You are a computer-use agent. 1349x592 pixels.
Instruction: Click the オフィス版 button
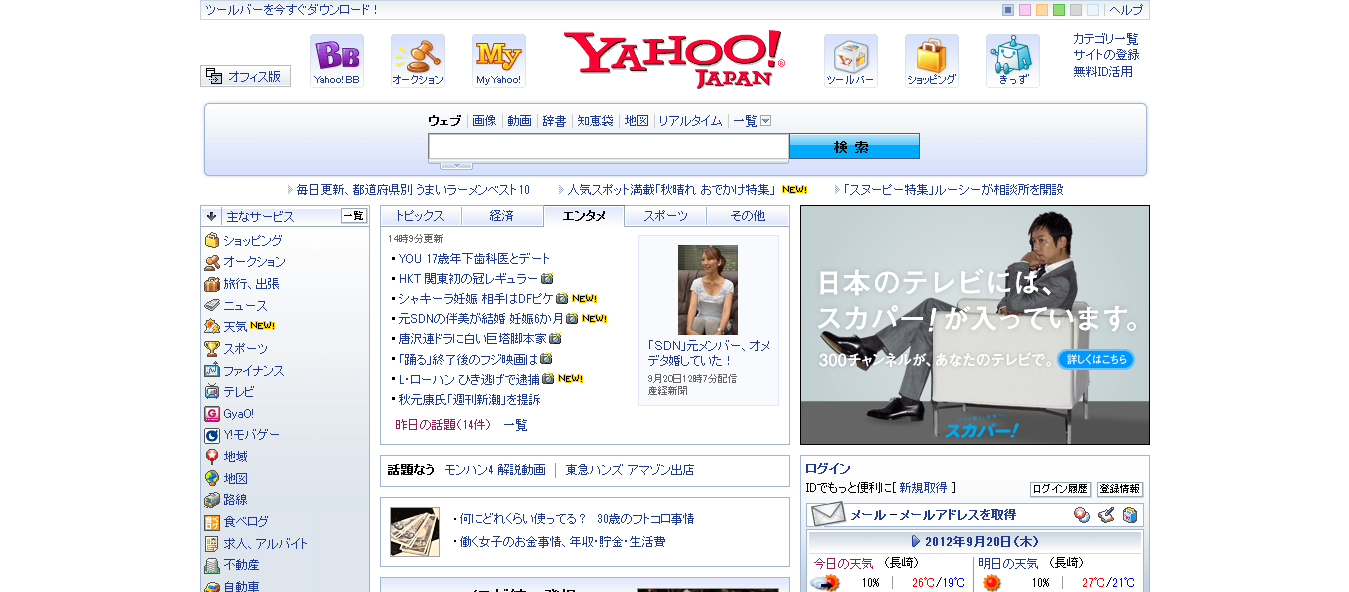[x=245, y=76]
